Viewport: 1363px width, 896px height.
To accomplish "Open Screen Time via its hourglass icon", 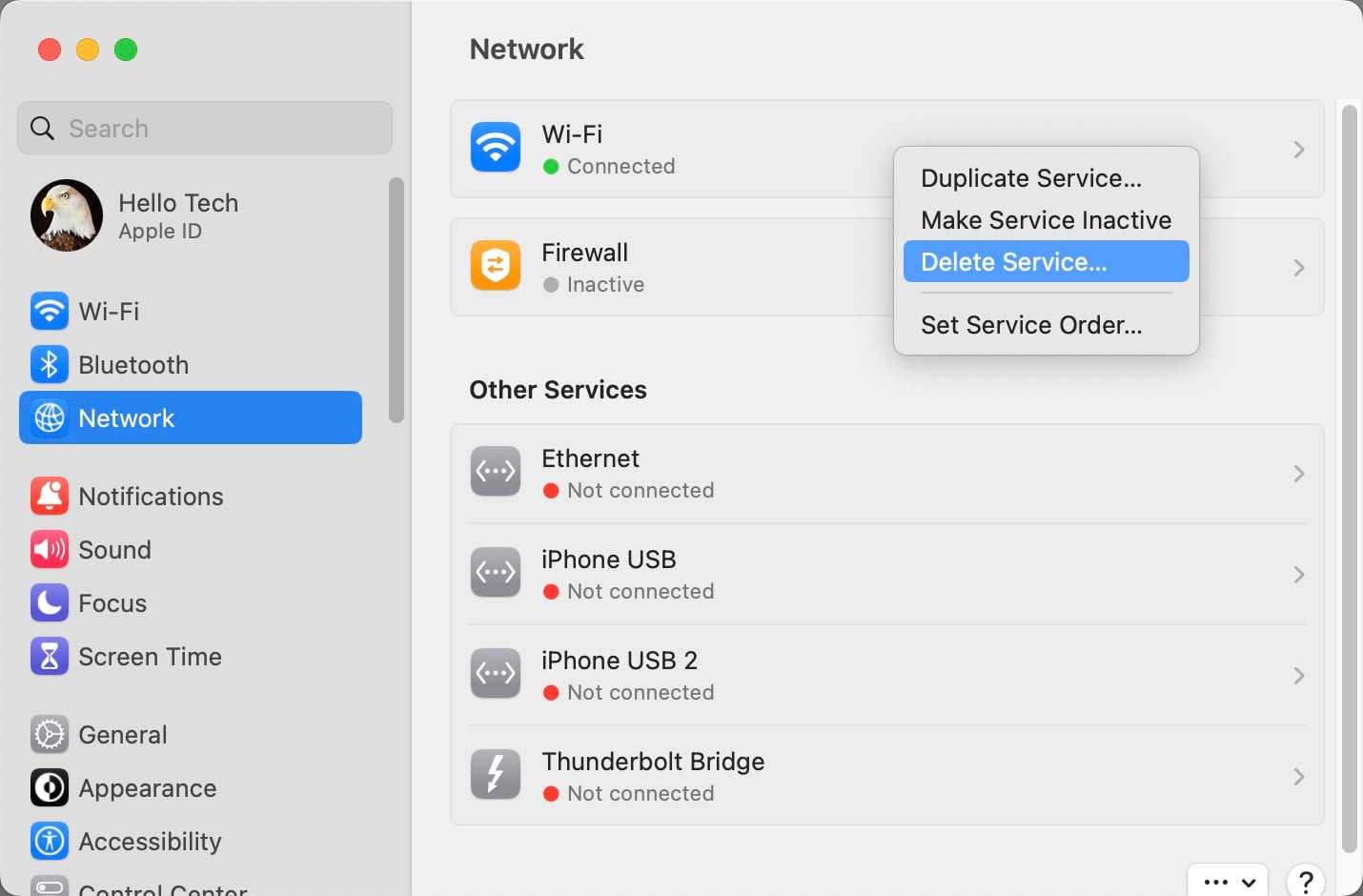I will pos(49,656).
